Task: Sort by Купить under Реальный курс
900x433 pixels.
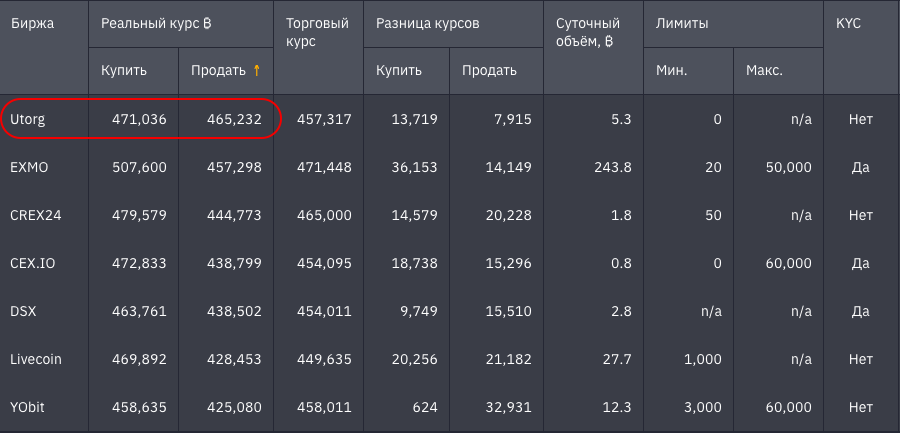Action: click(124, 71)
